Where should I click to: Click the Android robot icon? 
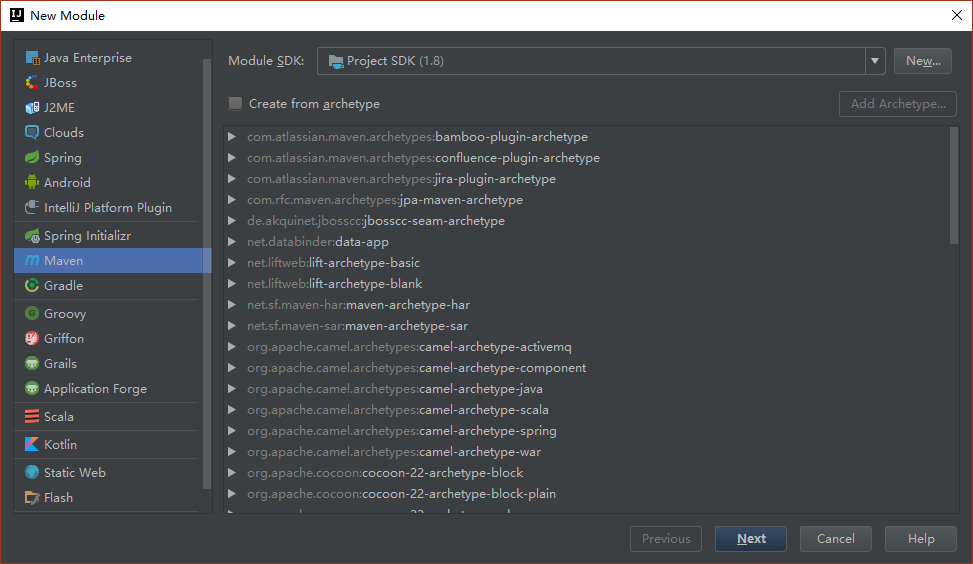32,182
